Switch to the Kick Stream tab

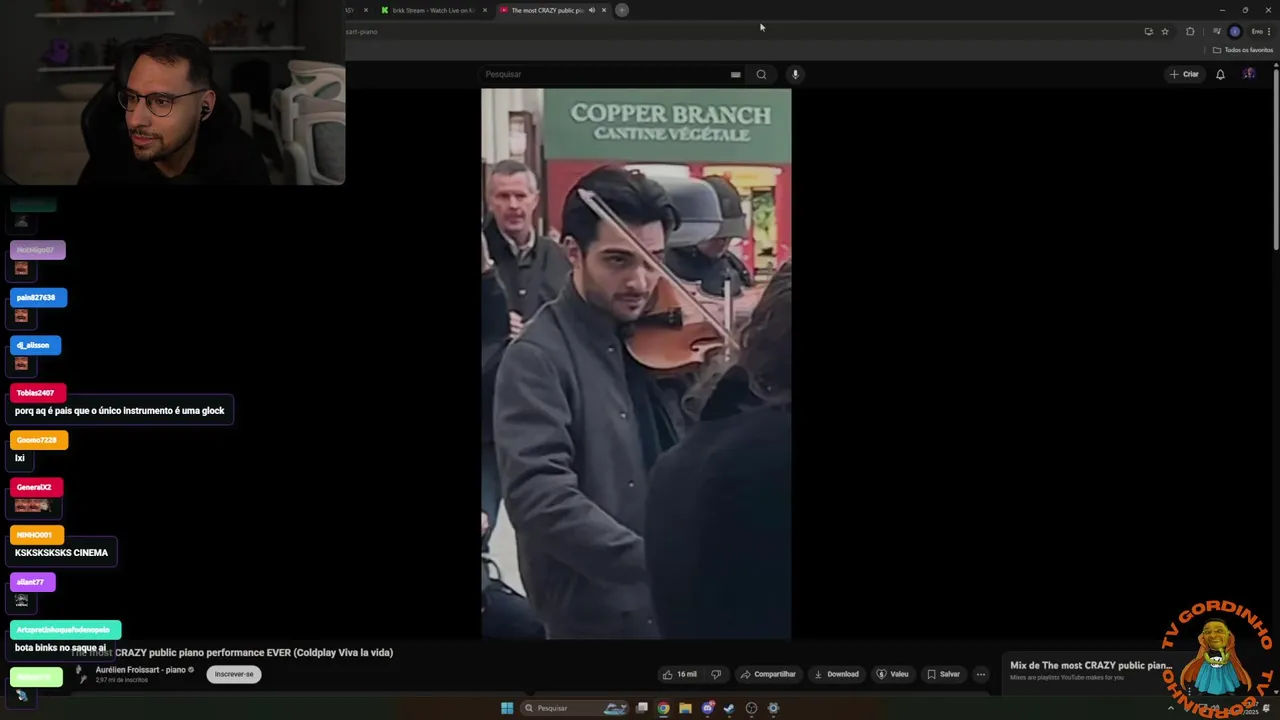435,10
